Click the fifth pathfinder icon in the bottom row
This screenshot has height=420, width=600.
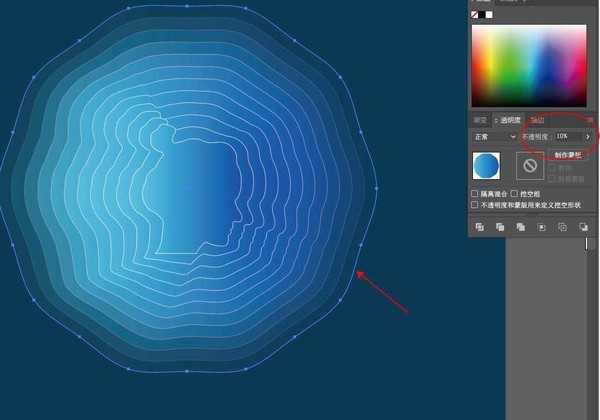coord(563,228)
